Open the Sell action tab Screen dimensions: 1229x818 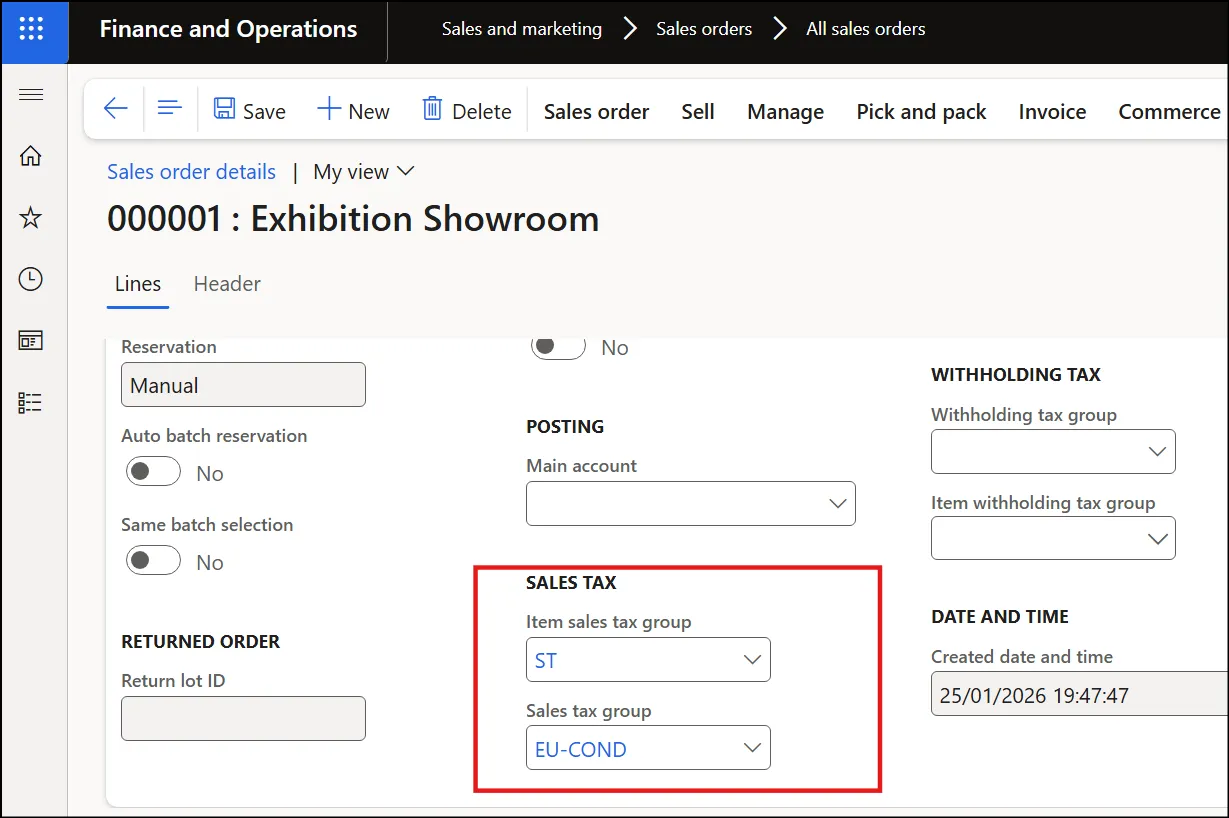click(x=698, y=112)
